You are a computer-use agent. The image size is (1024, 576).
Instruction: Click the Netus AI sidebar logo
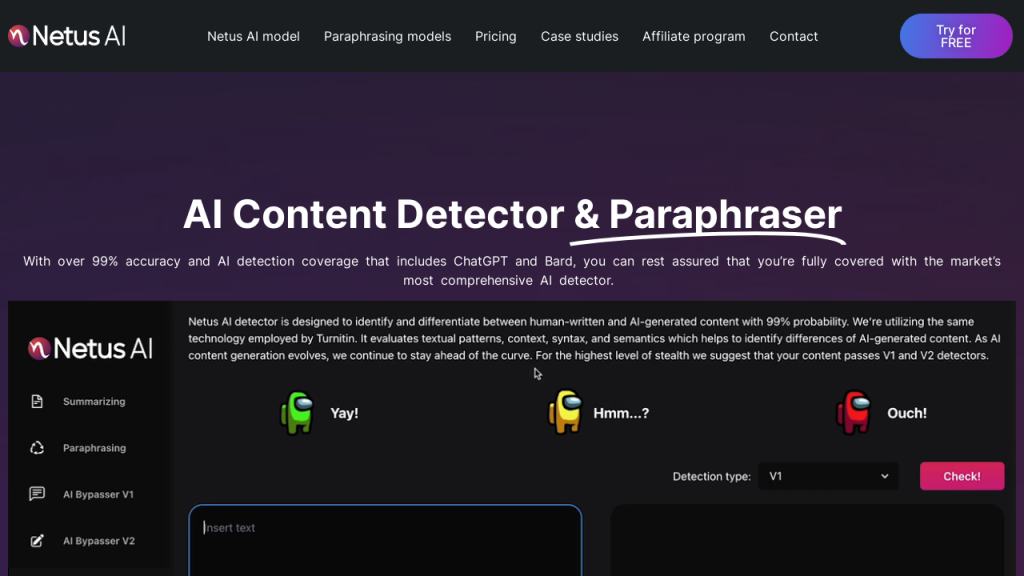(90, 348)
